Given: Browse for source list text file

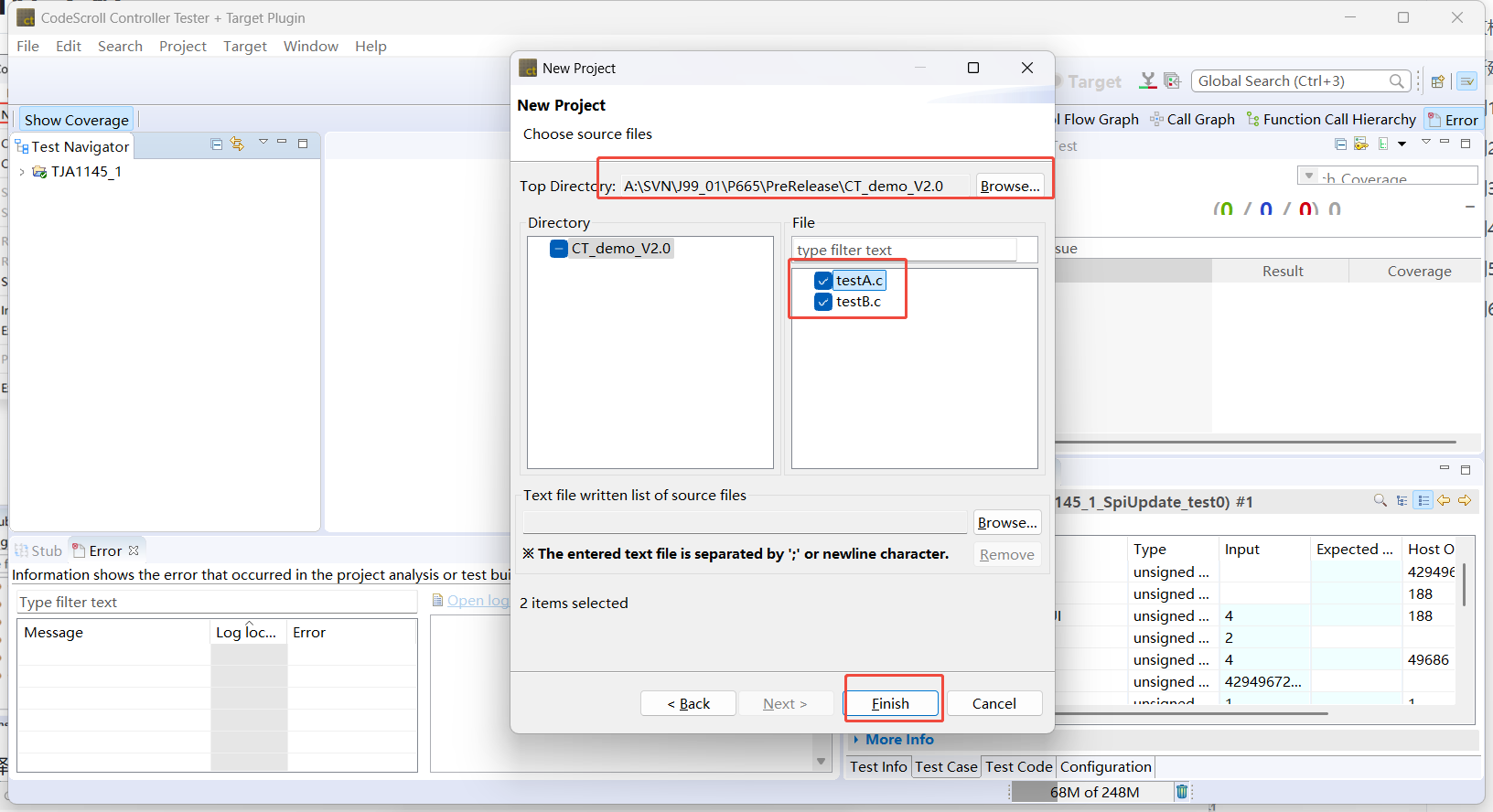Looking at the screenshot, I should tap(1007, 522).
